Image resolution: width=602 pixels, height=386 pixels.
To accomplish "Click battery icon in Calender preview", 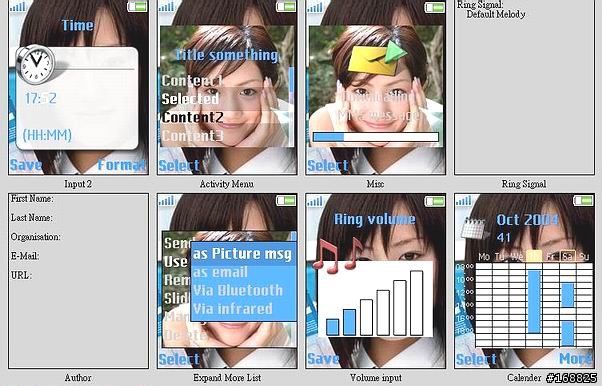I will tap(584, 200).
